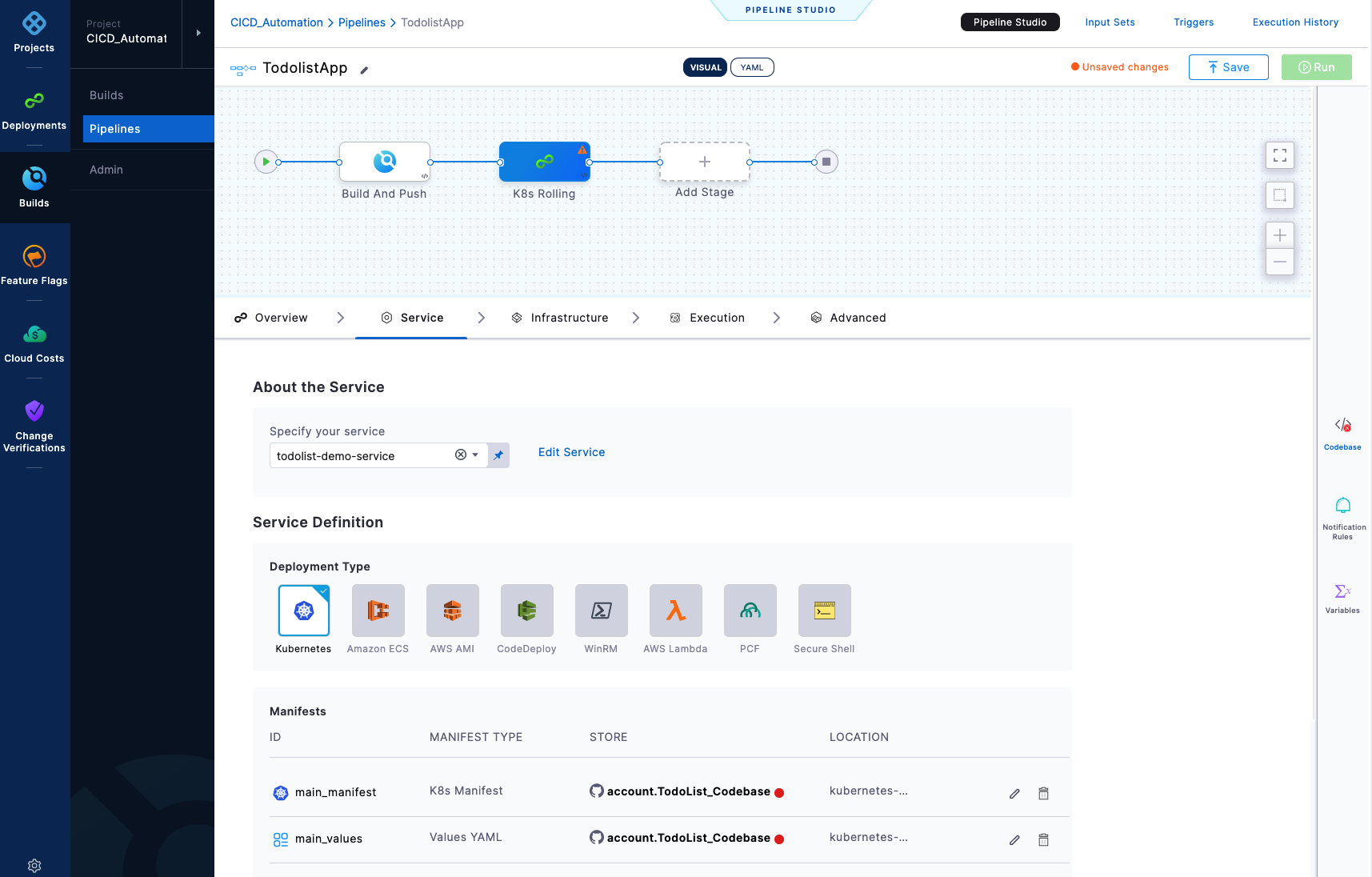This screenshot has width=1372, height=877.
Task: Go to the Service tab
Action: [x=411, y=318]
